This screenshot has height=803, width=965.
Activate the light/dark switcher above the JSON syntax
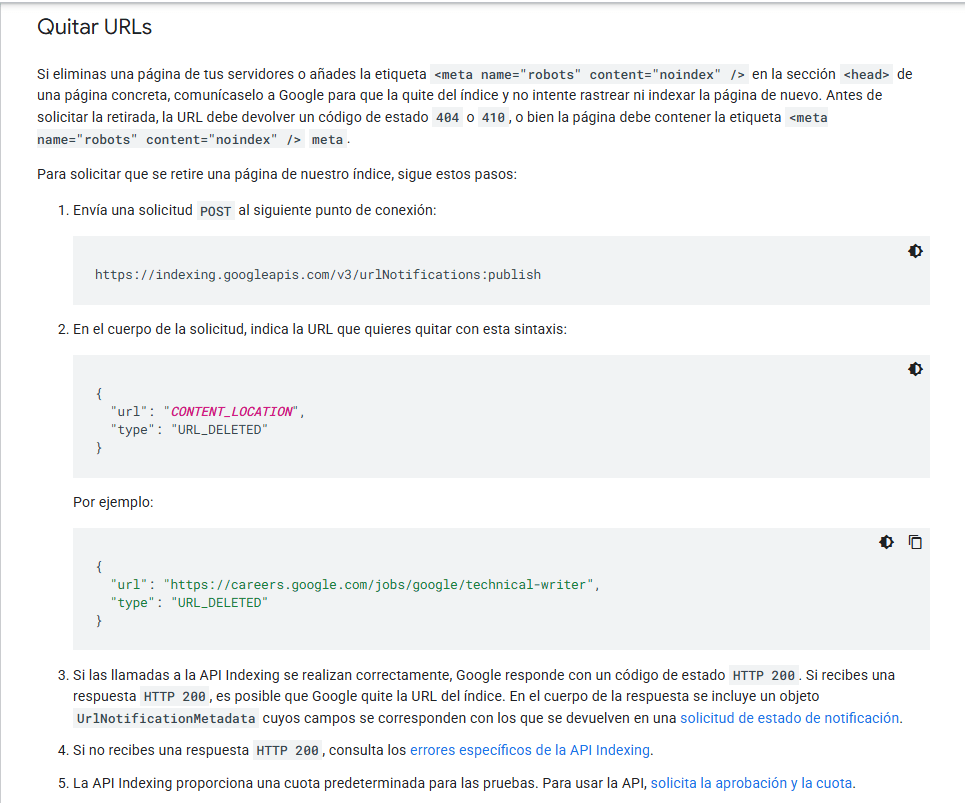[x=915, y=369]
